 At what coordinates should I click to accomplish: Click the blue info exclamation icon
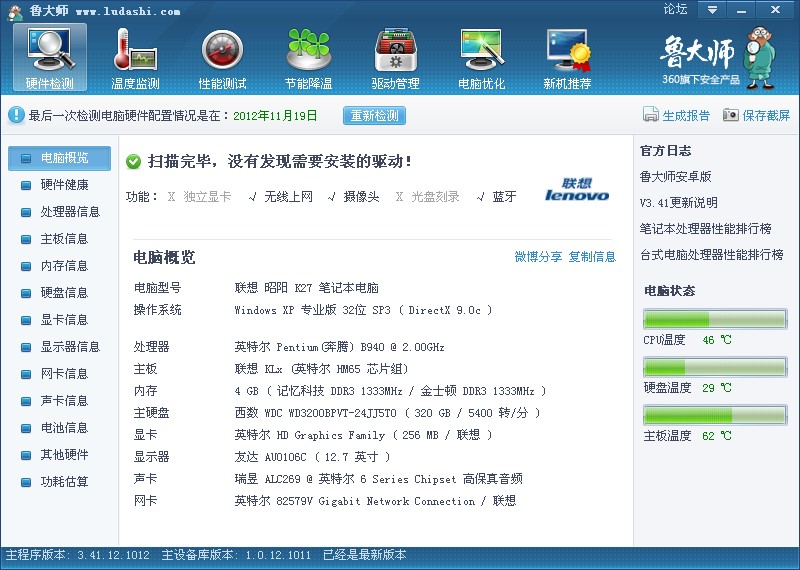coord(16,115)
